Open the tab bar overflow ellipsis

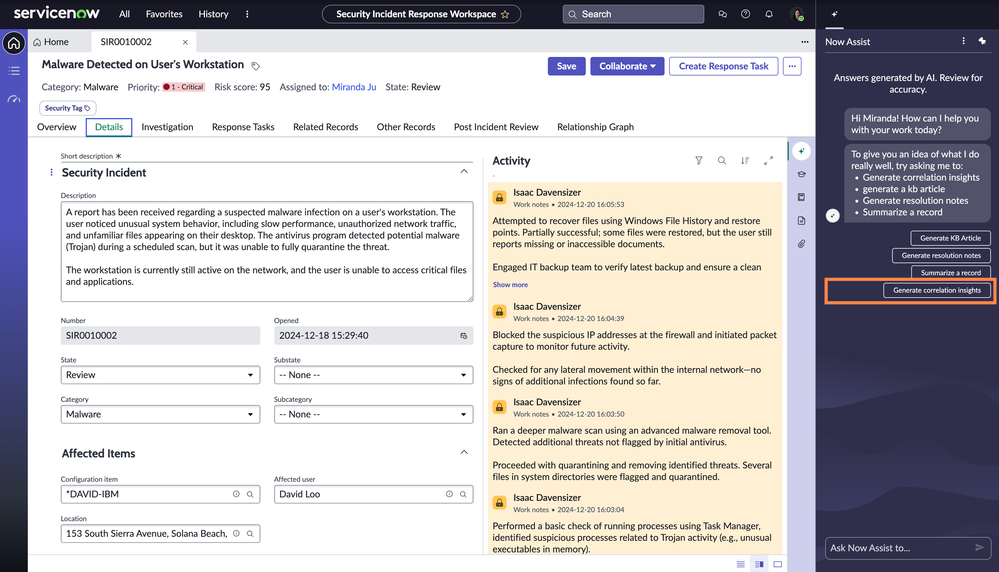point(805,42)
